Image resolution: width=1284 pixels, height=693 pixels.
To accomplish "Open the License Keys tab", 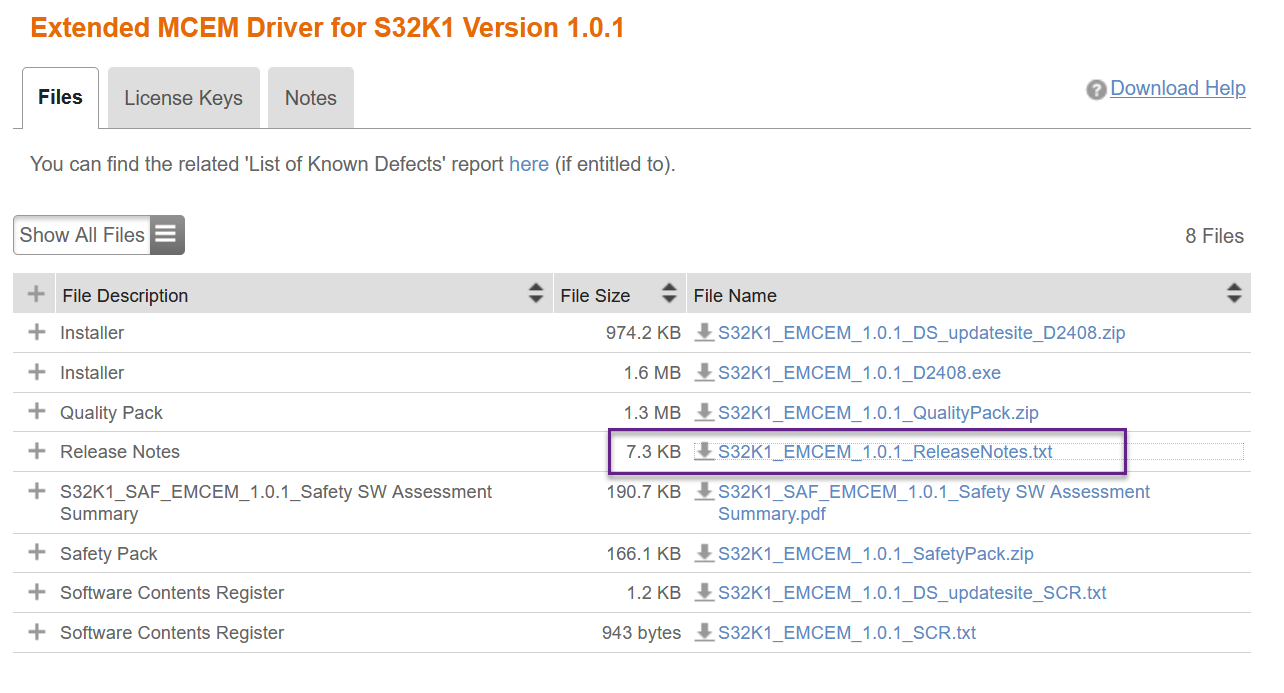I will (184, 98).
